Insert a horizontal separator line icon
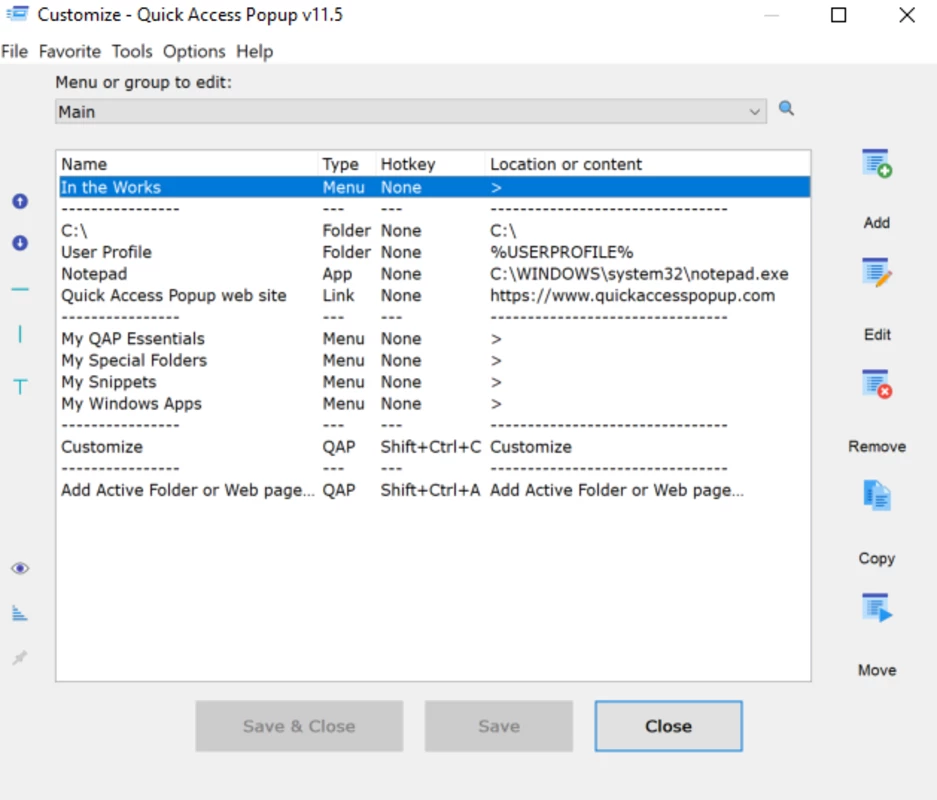 click(20, 289)
